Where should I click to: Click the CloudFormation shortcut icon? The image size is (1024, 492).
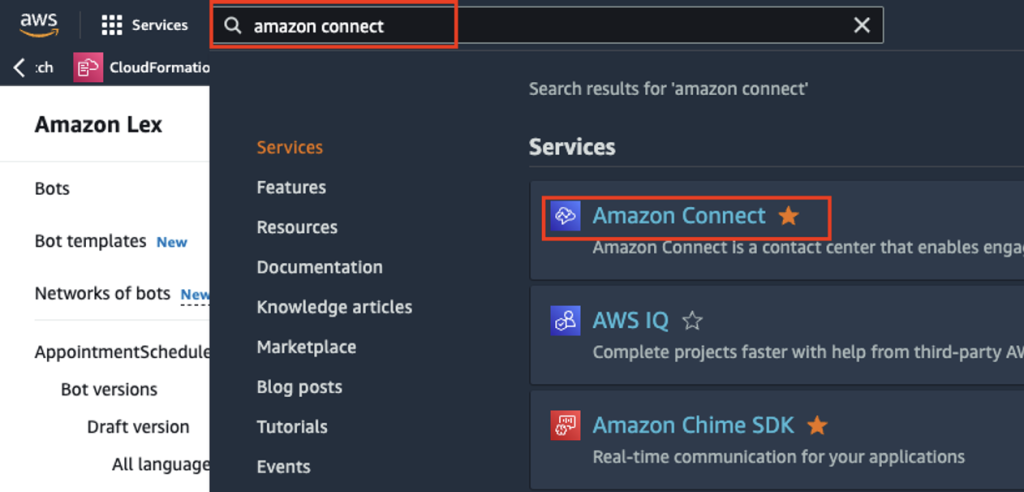88,67
